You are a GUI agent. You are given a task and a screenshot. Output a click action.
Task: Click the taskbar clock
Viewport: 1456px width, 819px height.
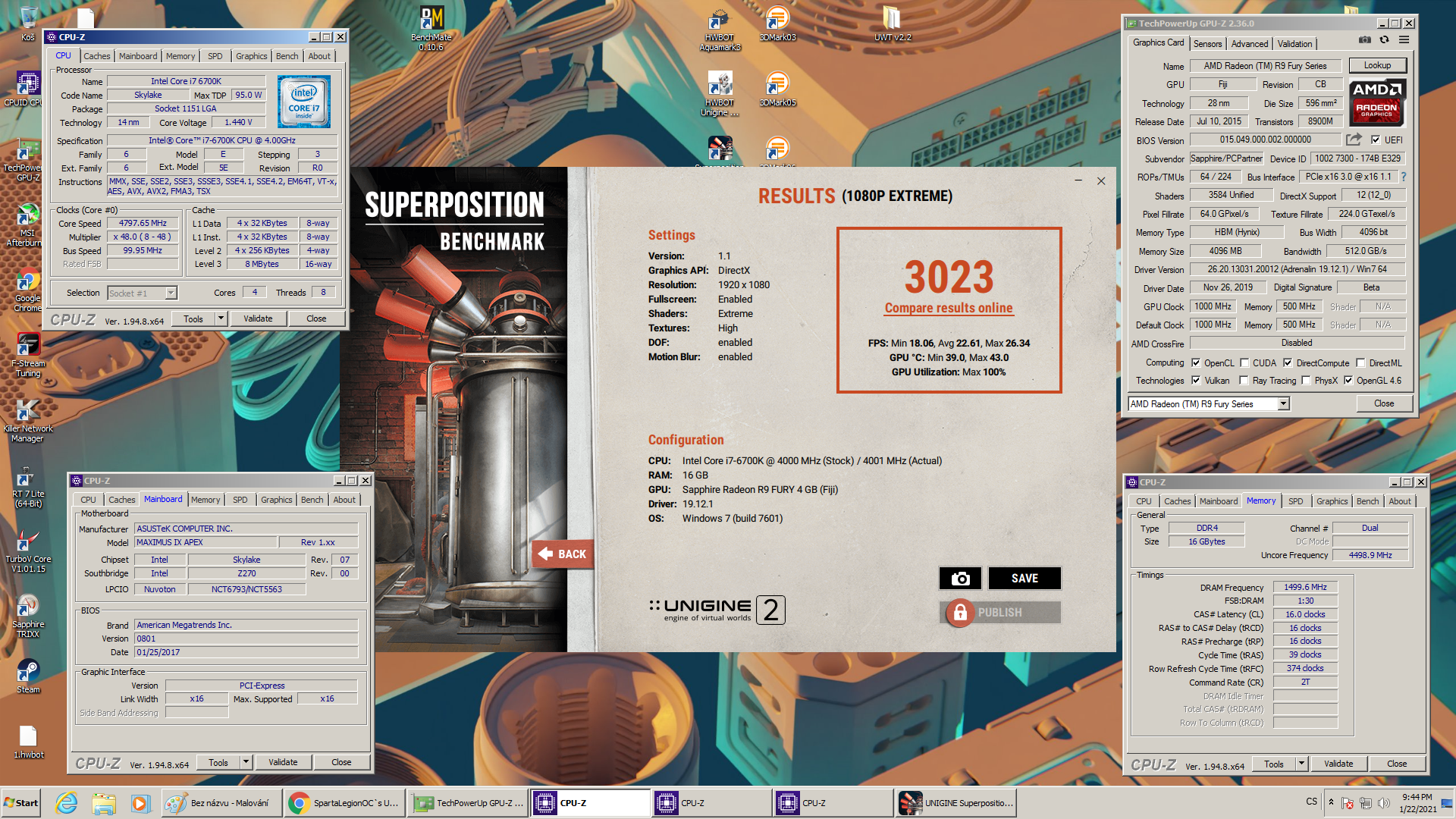1417,803
